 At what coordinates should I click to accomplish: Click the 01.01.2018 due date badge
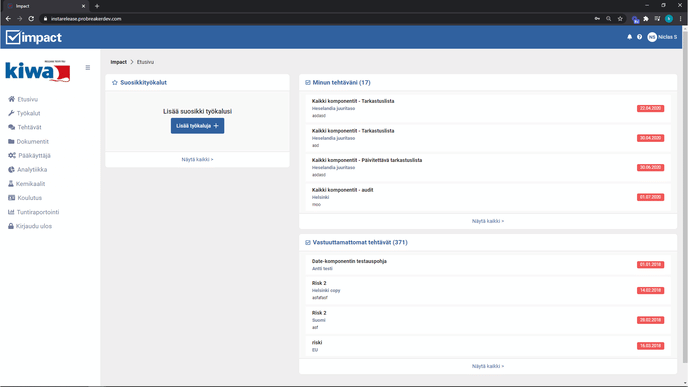coord(650,265)
